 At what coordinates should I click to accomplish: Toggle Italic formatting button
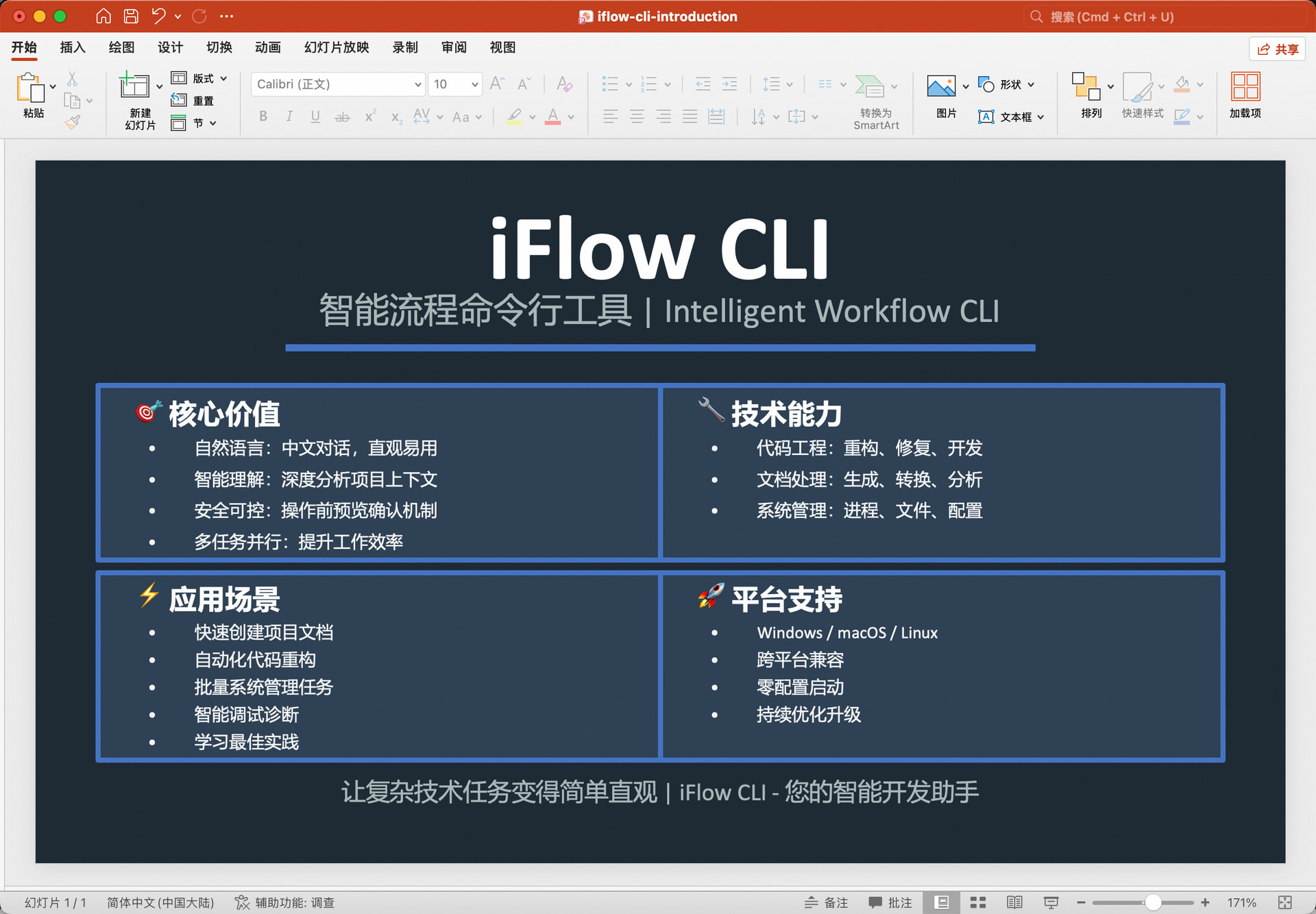click(x=289, y=116)
